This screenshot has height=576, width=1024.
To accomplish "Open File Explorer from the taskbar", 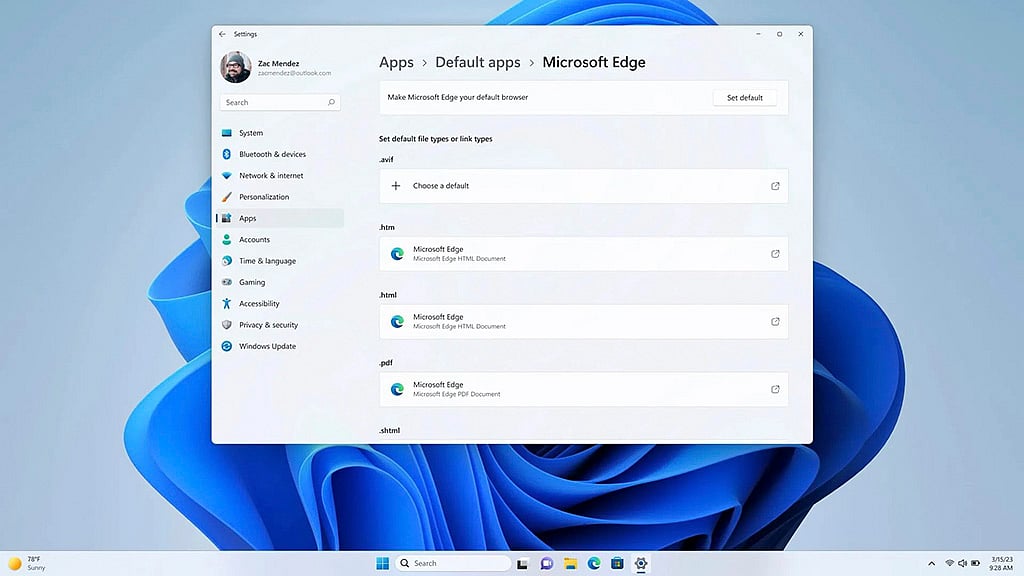I will click(x=570, y=563).
